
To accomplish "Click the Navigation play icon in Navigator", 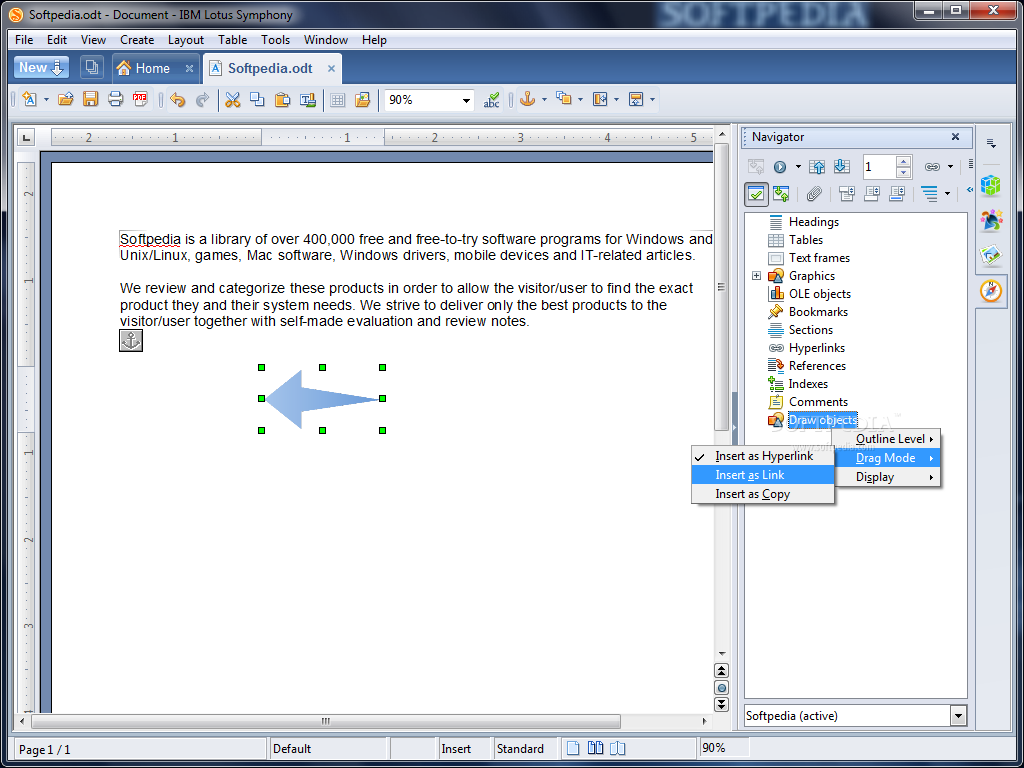I will (x=780, y=167).
